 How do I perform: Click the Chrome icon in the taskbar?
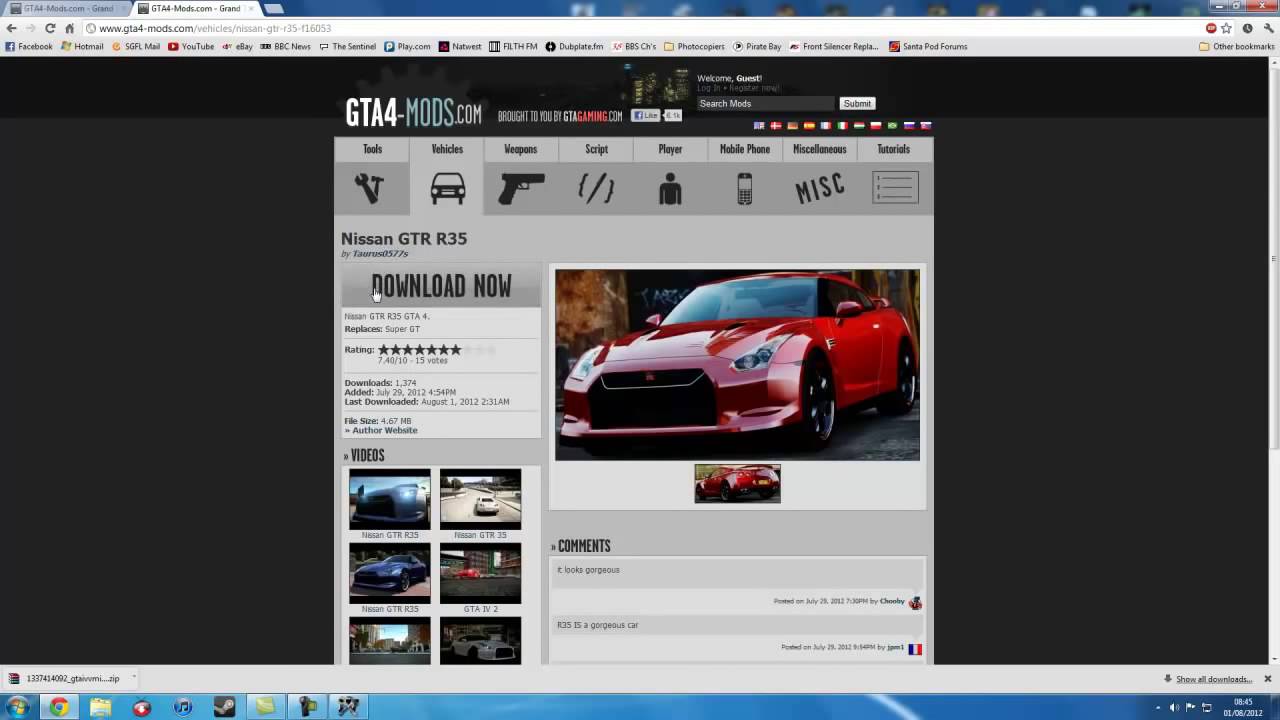coord(59,707)
